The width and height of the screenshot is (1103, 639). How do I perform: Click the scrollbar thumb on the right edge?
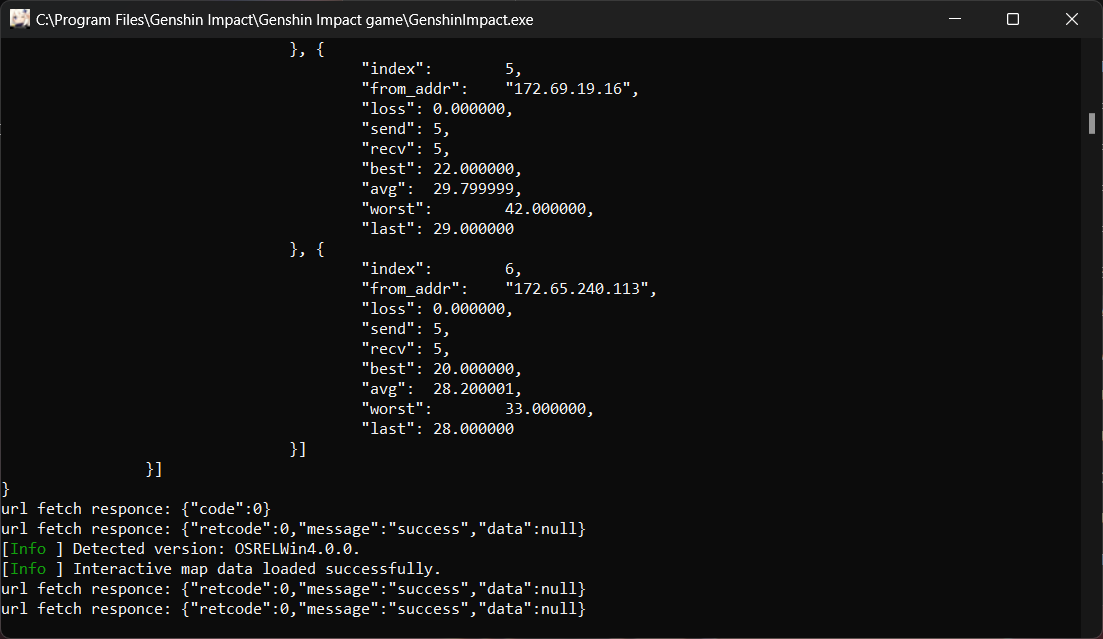point(1091,123)
